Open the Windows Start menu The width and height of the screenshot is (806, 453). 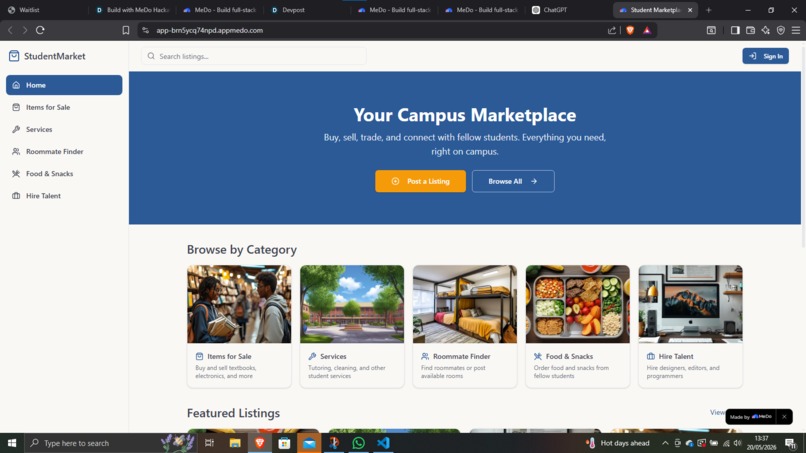tap(12, 443)
